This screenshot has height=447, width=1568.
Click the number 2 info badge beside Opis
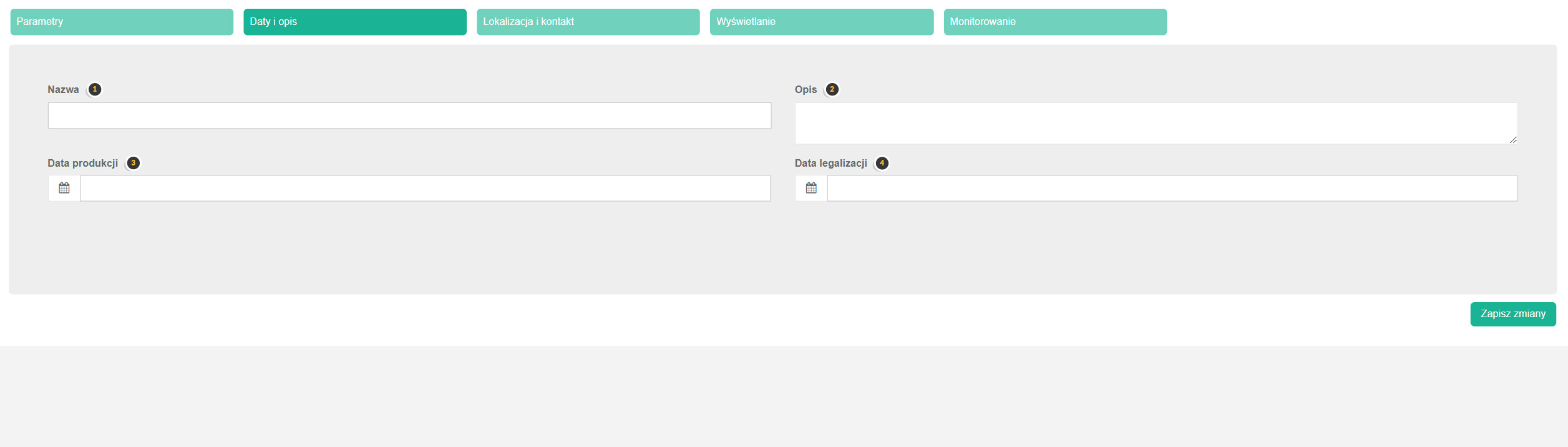(x=832, y=89)
